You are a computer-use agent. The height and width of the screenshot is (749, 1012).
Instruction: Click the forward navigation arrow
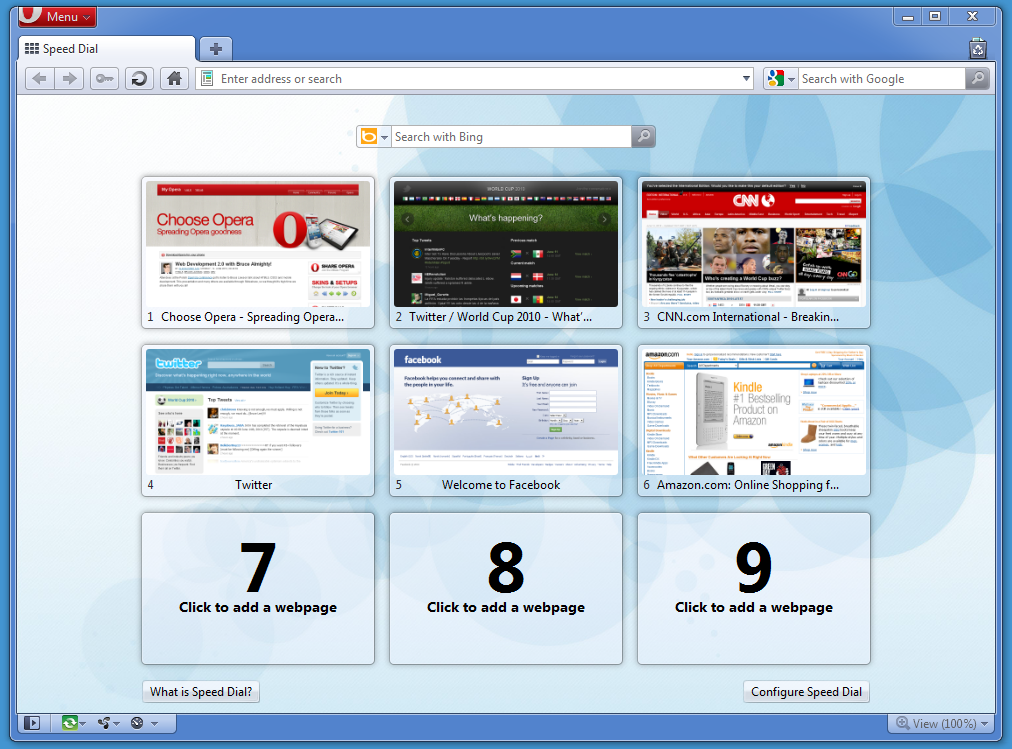[69, 78]
